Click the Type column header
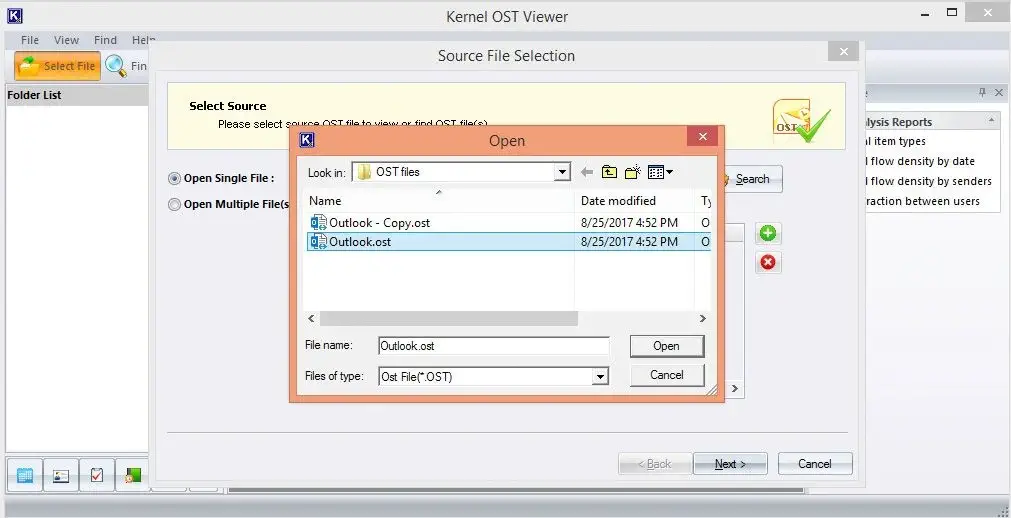Image resolution: width=1011 pixels, height=518 pixels. click(706, 201)
